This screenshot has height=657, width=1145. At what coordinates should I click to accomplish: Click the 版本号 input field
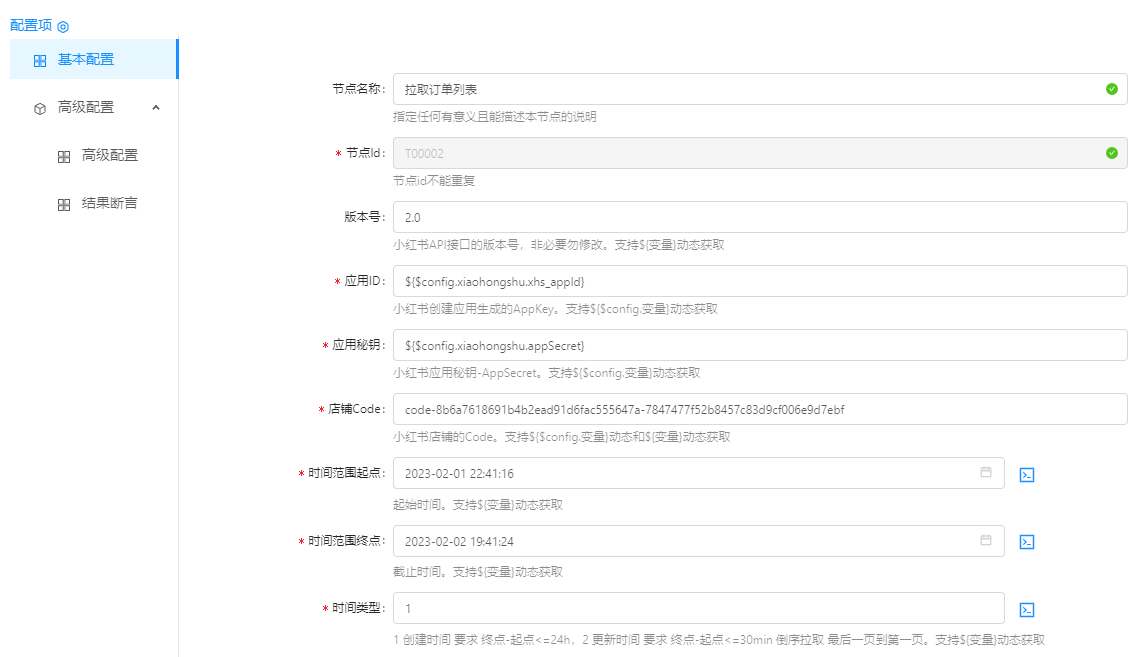(x=760, y=217)
